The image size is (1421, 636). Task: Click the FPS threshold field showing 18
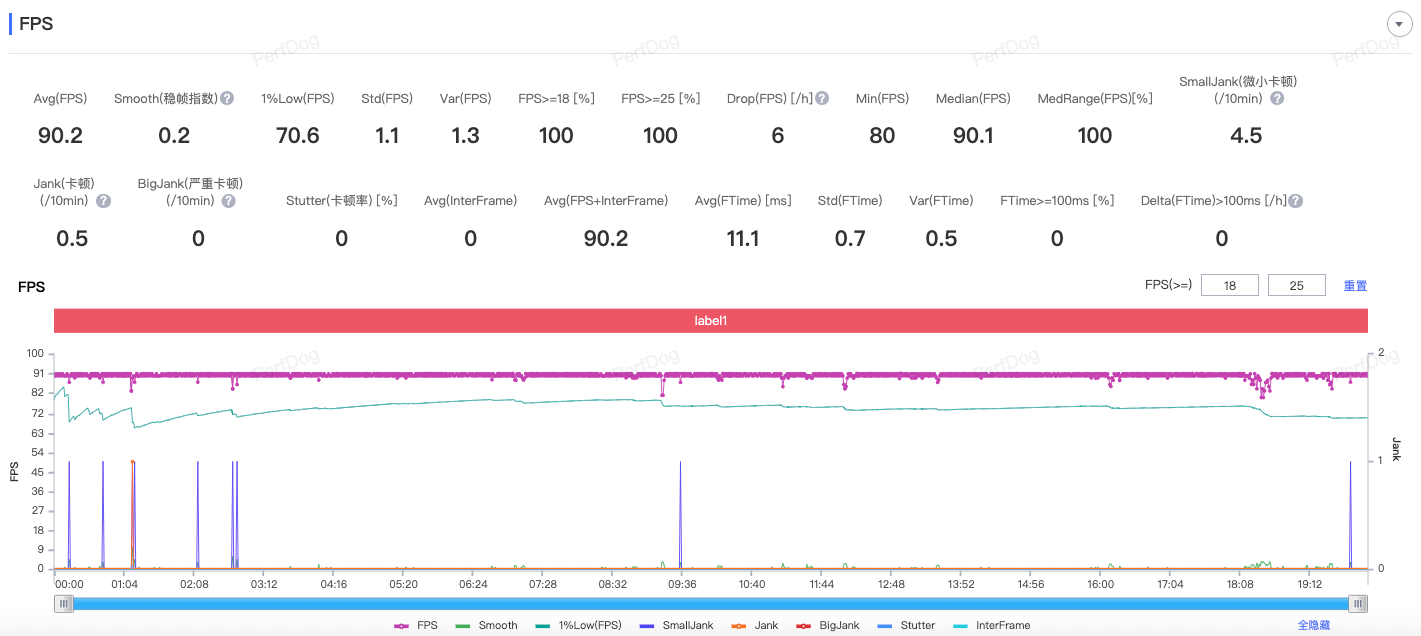[x=1229, y=286]
